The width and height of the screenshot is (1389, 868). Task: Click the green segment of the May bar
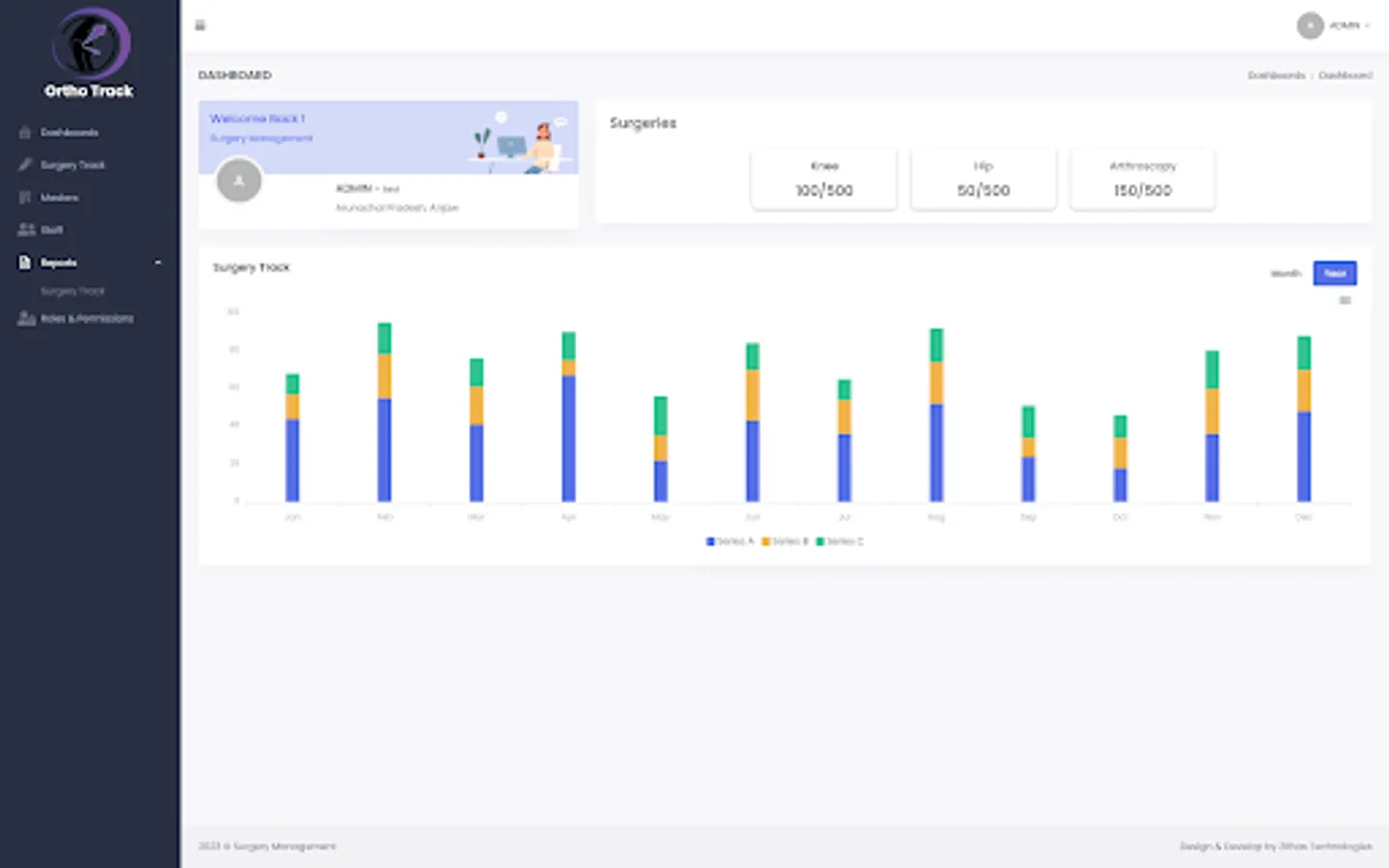661,416
